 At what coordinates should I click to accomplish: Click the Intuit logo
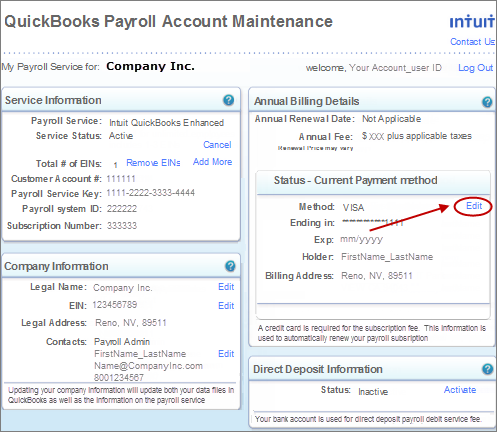pyautogui.click(x=472, y=21)
